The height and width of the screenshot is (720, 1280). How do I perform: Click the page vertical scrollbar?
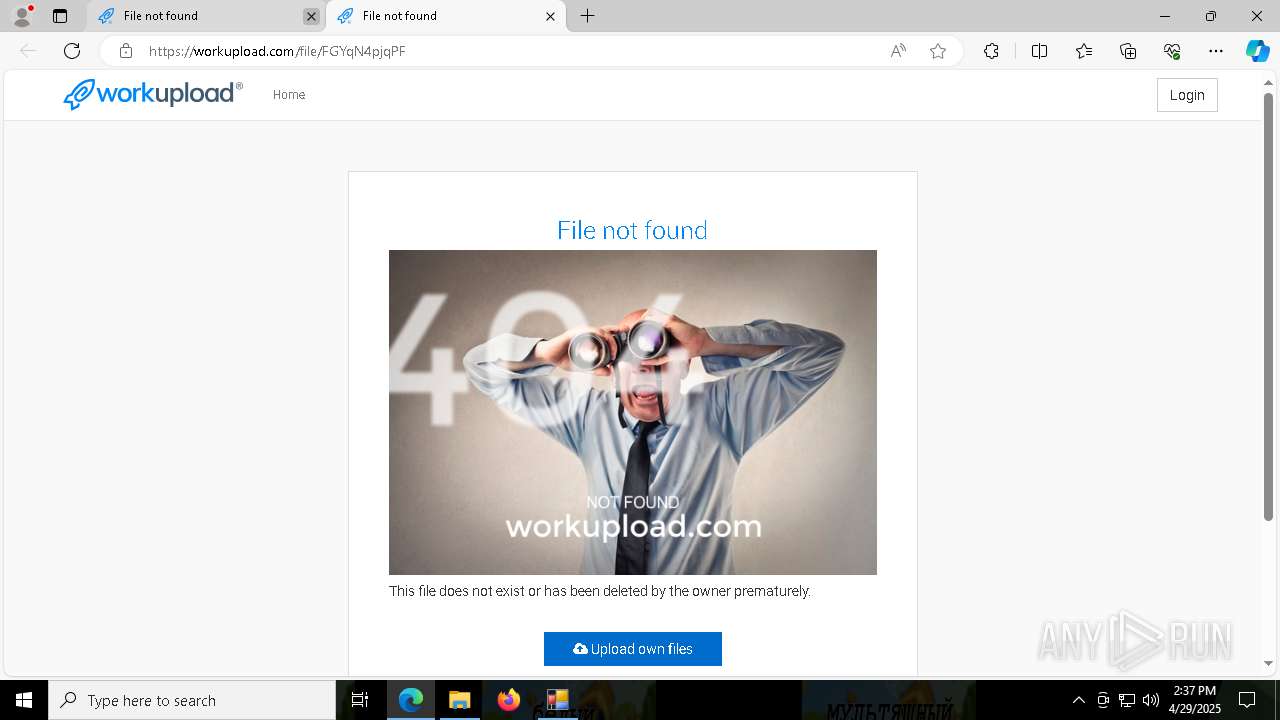[x=1269, y=306]
